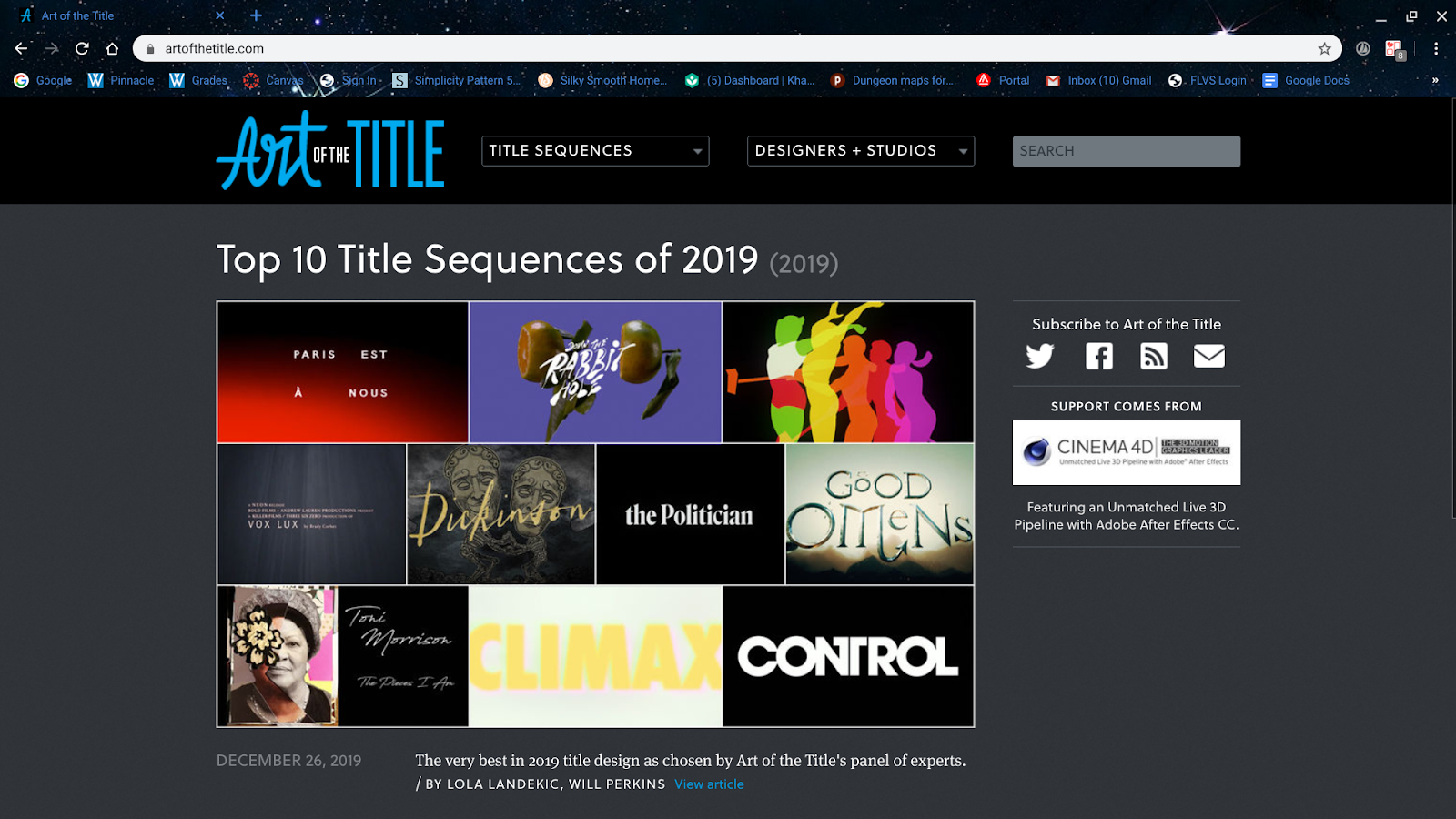The height and width of the screenshot is (819, 1456).
Task: Open the Dungeon maps bookmark
Action: pos(892,80)
